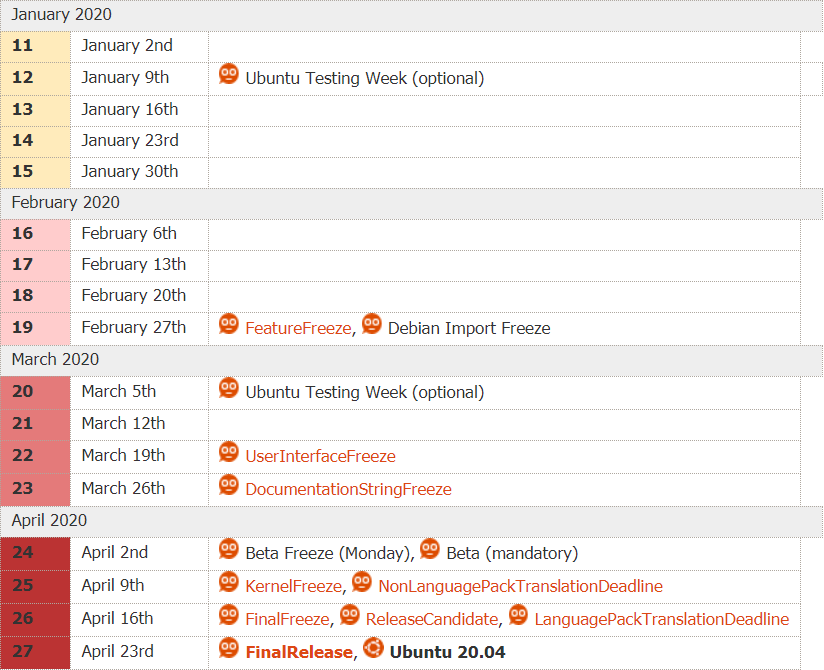This screenshot has width=824, height=670.
Task: Open the NonLanguagePackTranslationDeadline link
Action: [x=520, y=586]
